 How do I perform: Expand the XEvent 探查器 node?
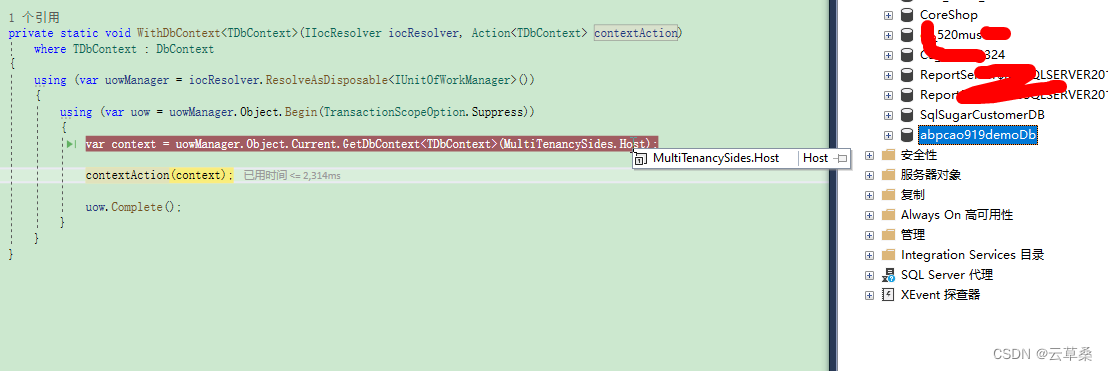coord(869,295)
